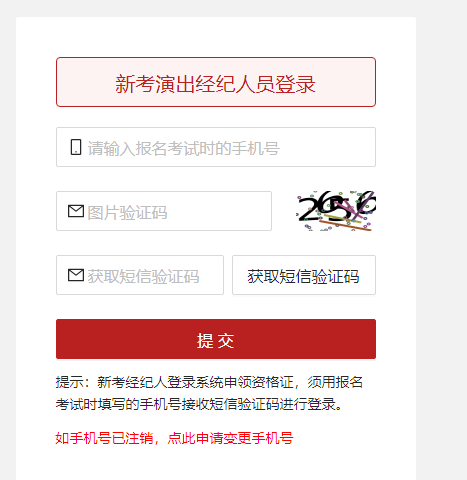Focus the 请输入报名考试时的手机号 input
Screen dimensions: 467x480
pos(216,147)
